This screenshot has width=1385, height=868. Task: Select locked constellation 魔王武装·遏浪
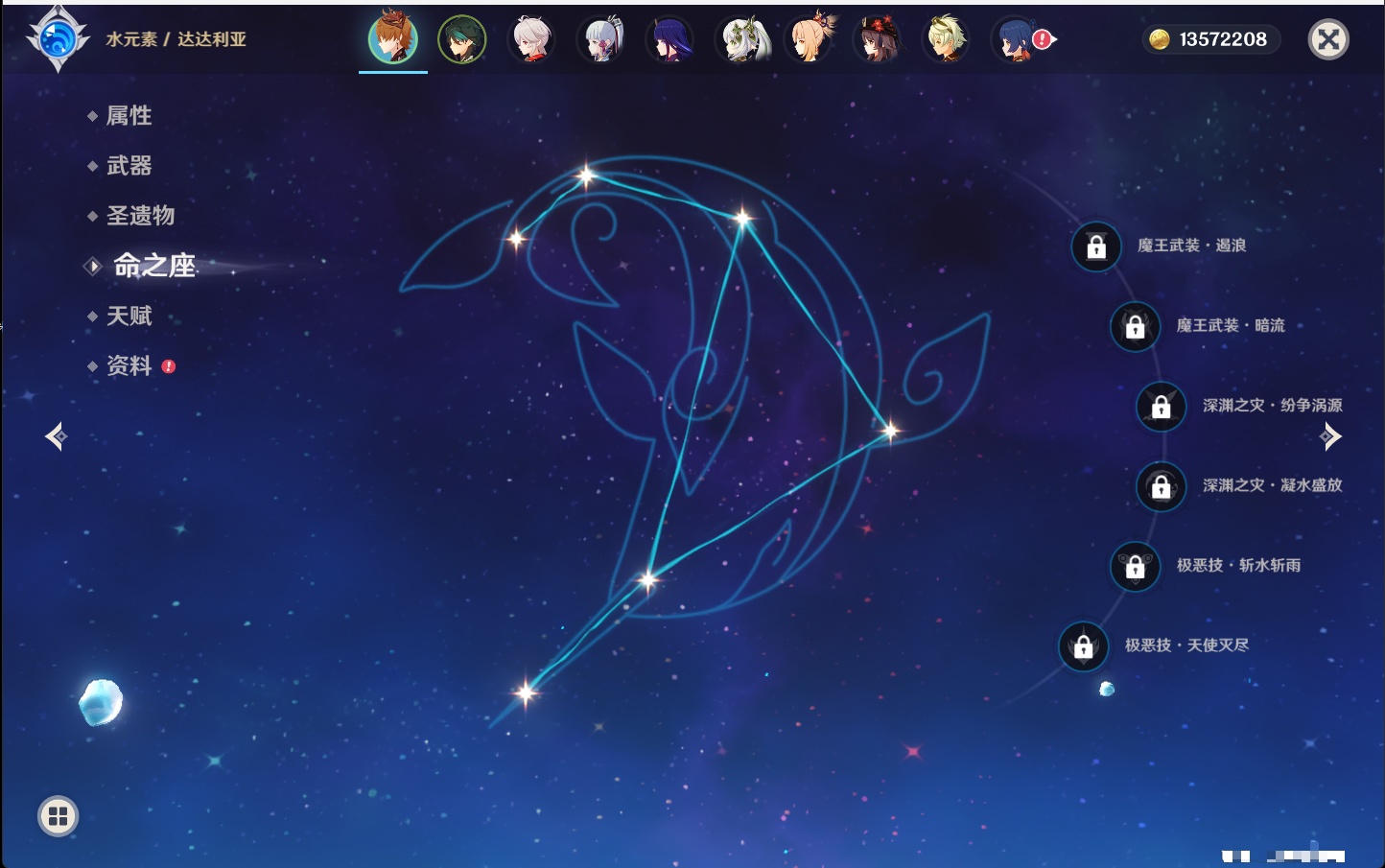click(1096, 246)
